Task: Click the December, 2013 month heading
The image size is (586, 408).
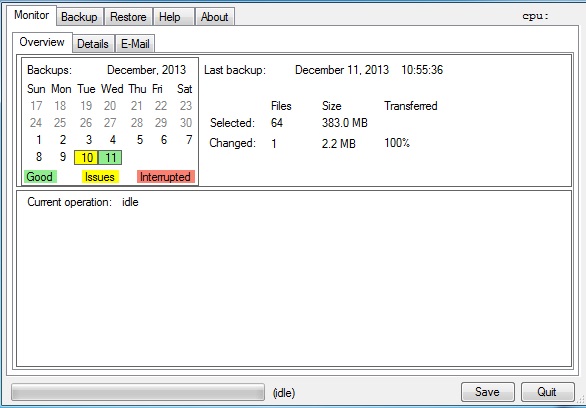Action: point(146,70)
